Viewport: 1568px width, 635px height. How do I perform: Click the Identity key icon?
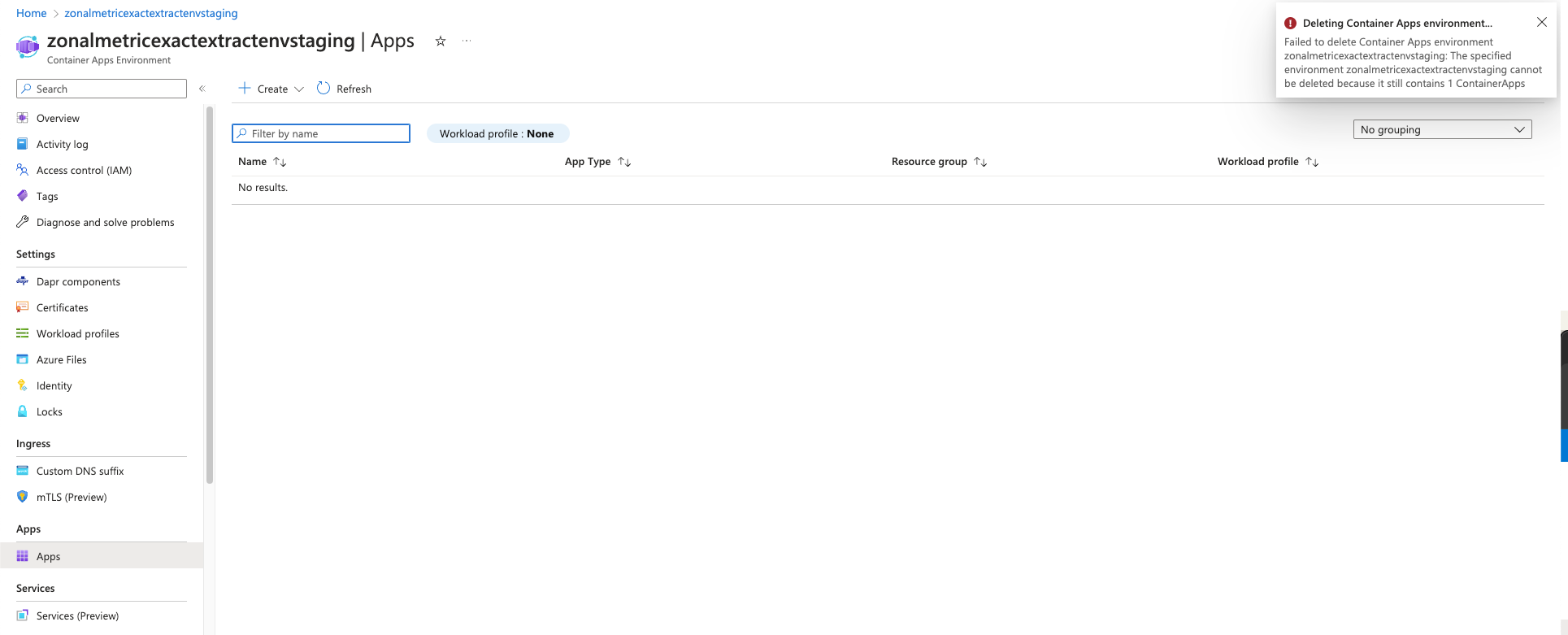click(x=23, y=385)
